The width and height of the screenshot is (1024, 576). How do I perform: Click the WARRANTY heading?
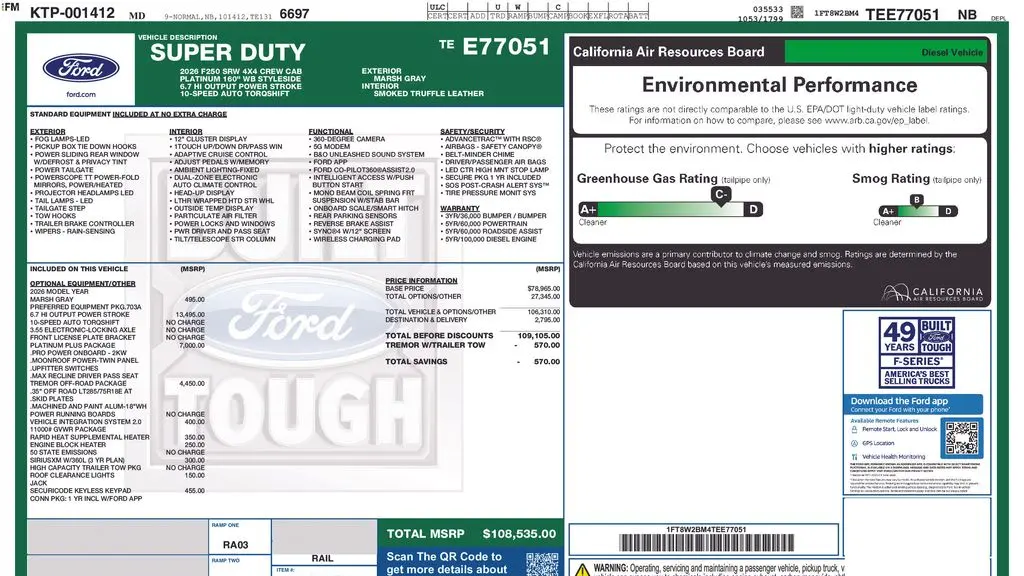point(460,208)
